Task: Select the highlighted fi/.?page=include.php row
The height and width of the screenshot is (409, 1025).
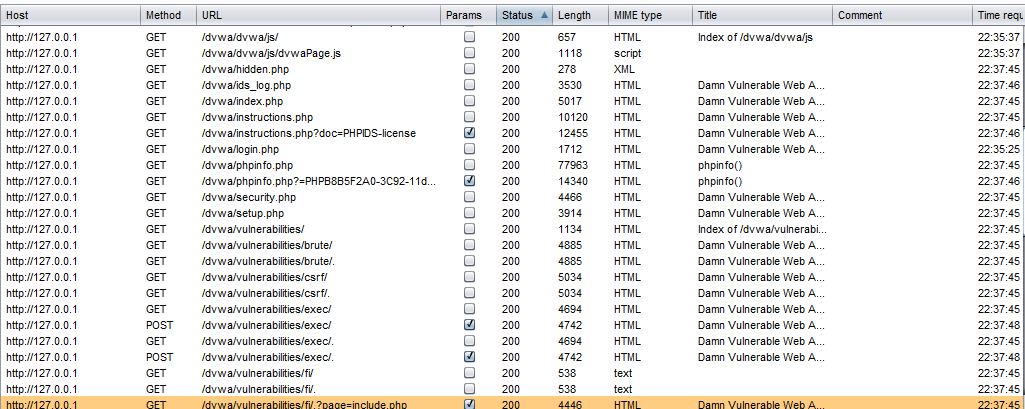Action: [x=512, y=404]
